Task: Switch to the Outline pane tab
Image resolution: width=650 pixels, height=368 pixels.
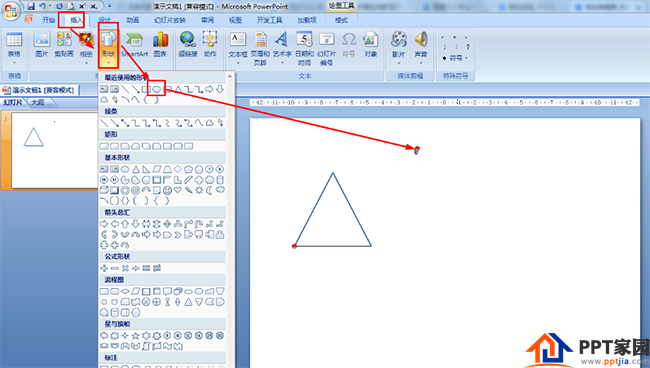Action: coord(37,102)
